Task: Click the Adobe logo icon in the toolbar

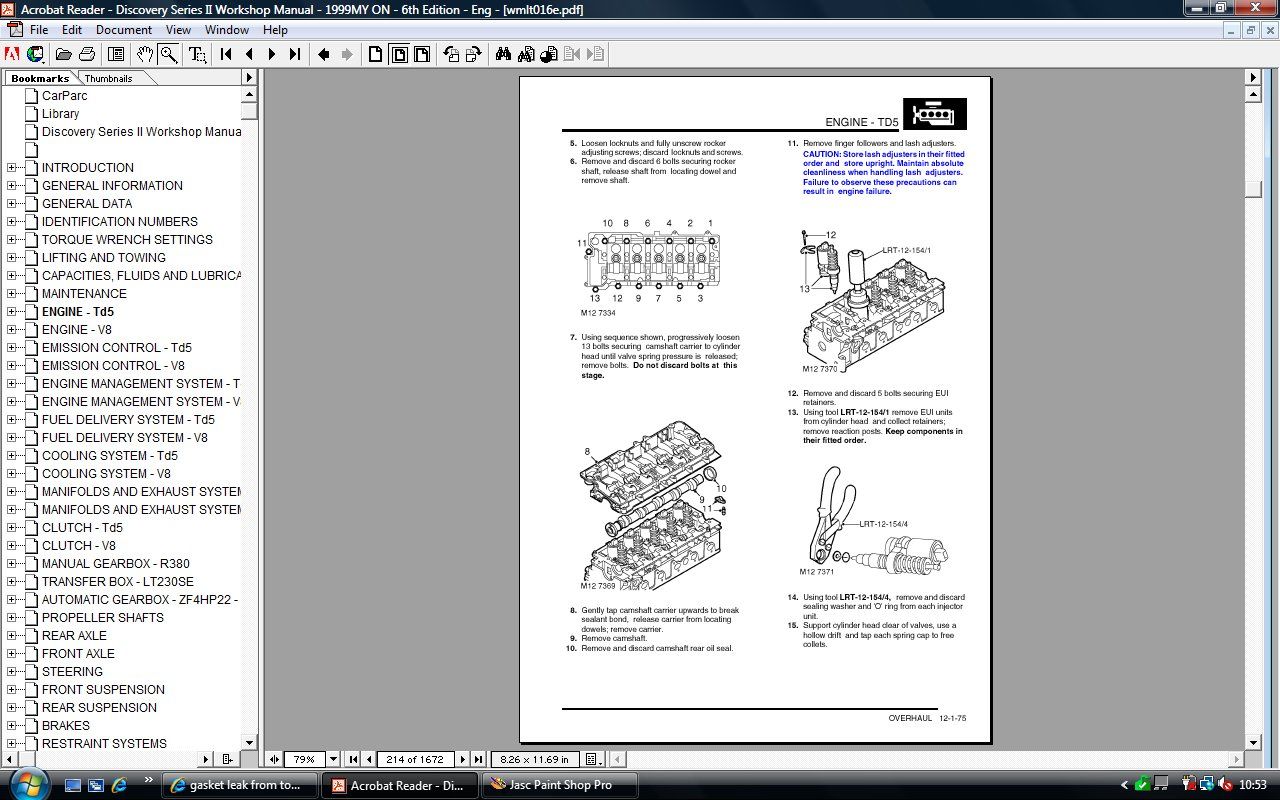Action: pyautogui.click(x=13, y=54)
